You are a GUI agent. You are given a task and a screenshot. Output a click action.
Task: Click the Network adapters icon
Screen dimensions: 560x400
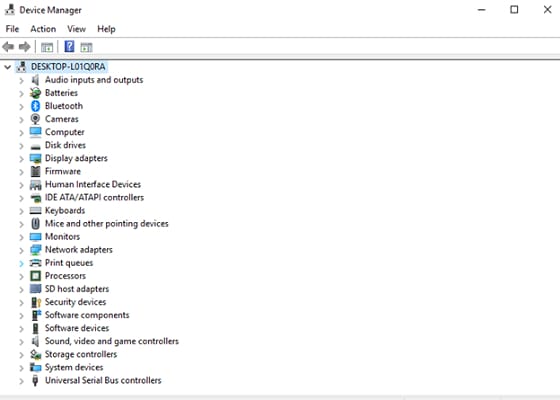pyautogui.click(x=35, y=250)
